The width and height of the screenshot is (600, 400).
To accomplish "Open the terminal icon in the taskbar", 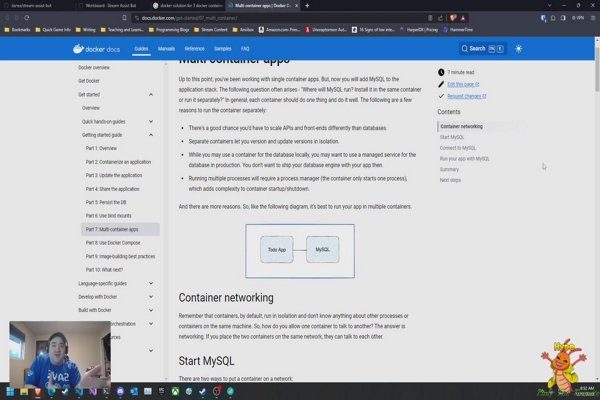I will click(106, 391).
